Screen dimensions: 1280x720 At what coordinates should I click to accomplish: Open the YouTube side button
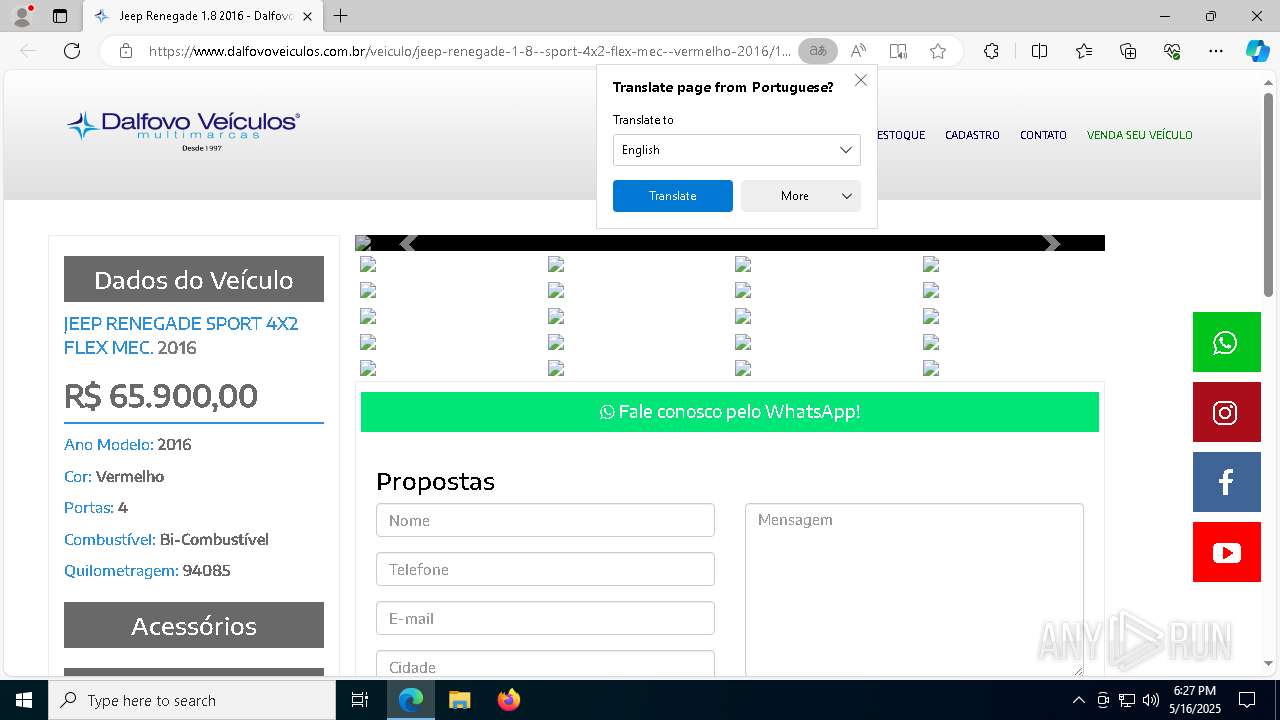point(1226,552)
